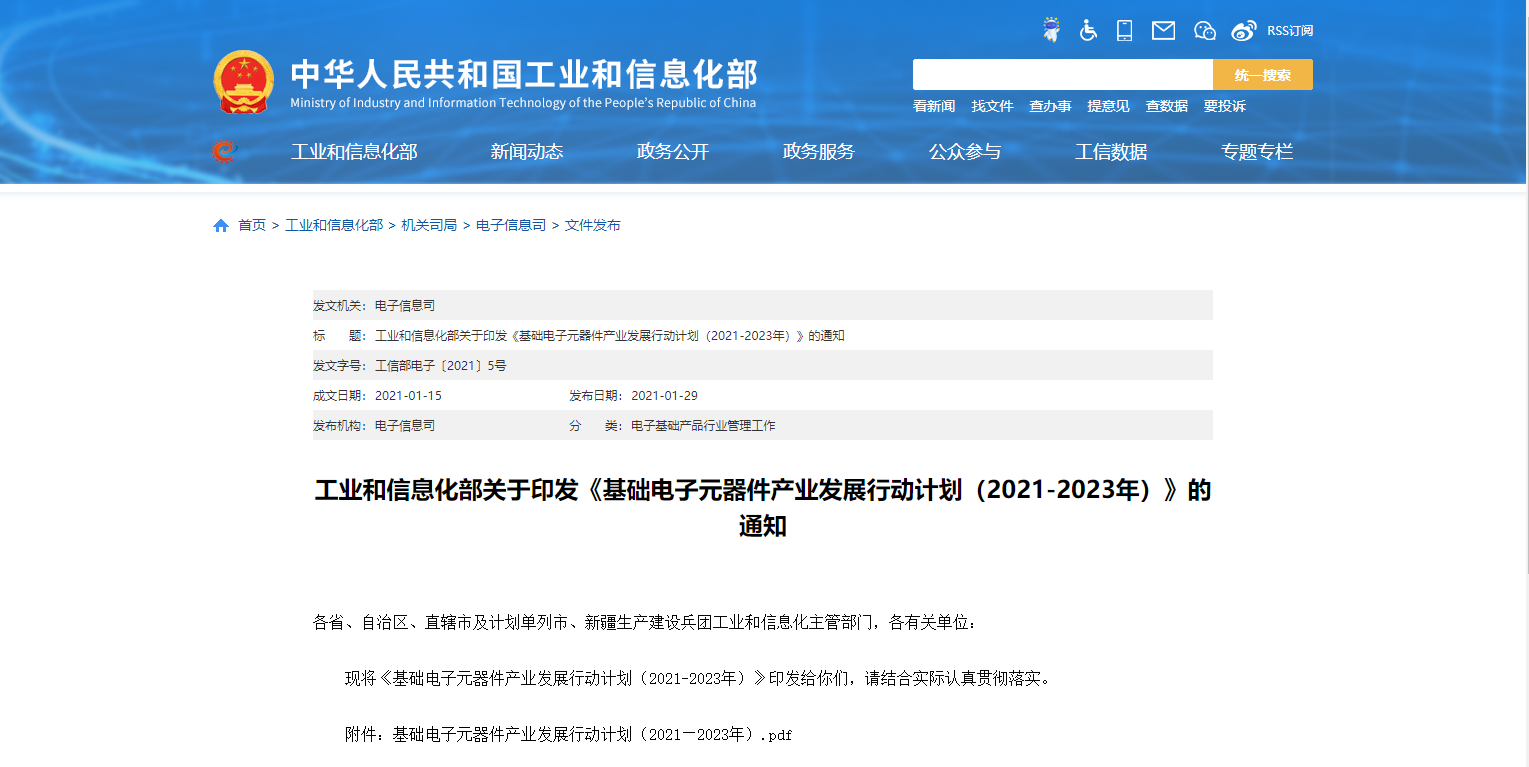Click the home icon in breadcrumb
This screenshot has height=767, width=1529.
pyautogui.click(x=221, y=226)
